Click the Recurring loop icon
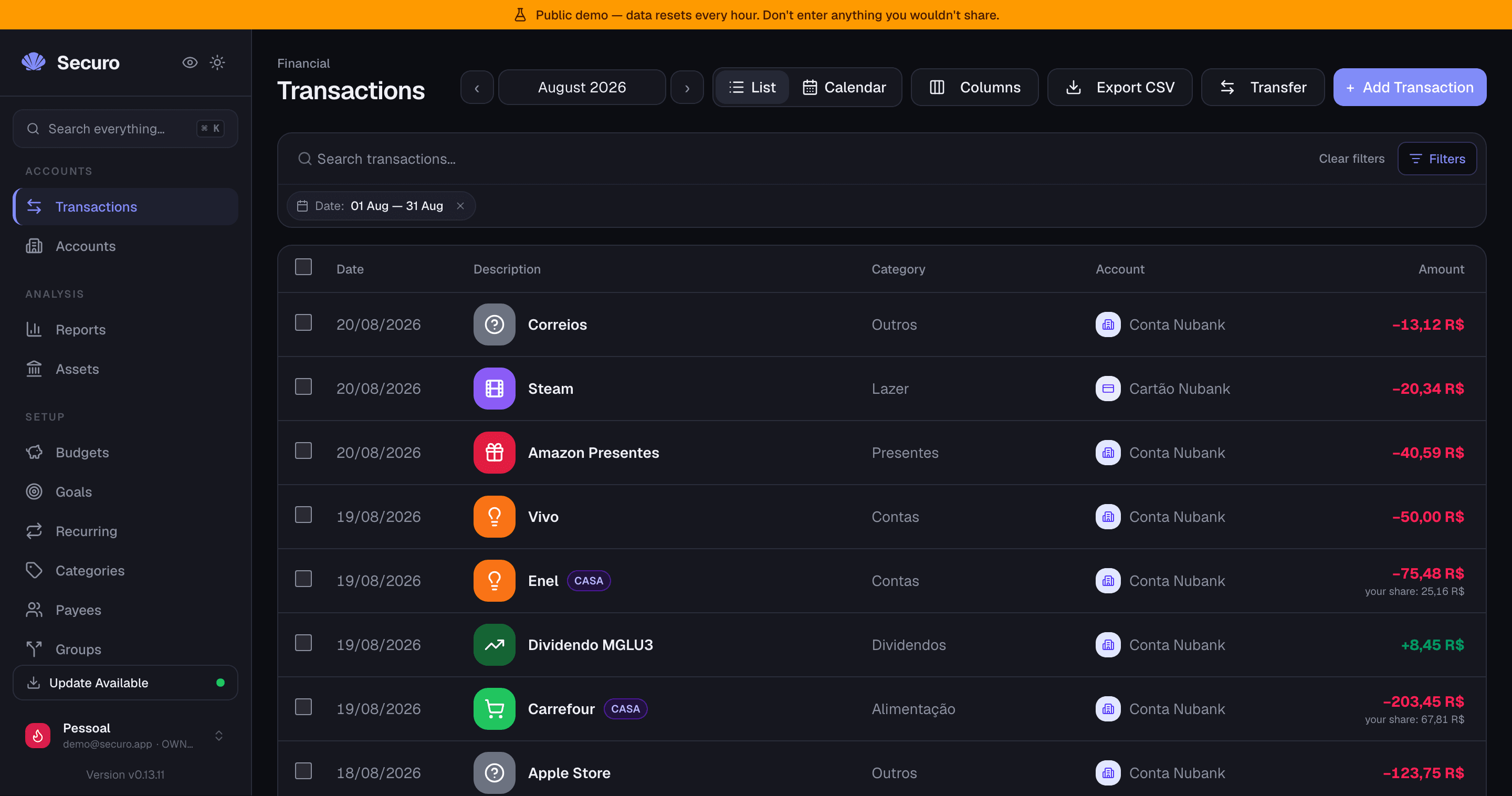1512x796 pixels. tap(34, 531)
